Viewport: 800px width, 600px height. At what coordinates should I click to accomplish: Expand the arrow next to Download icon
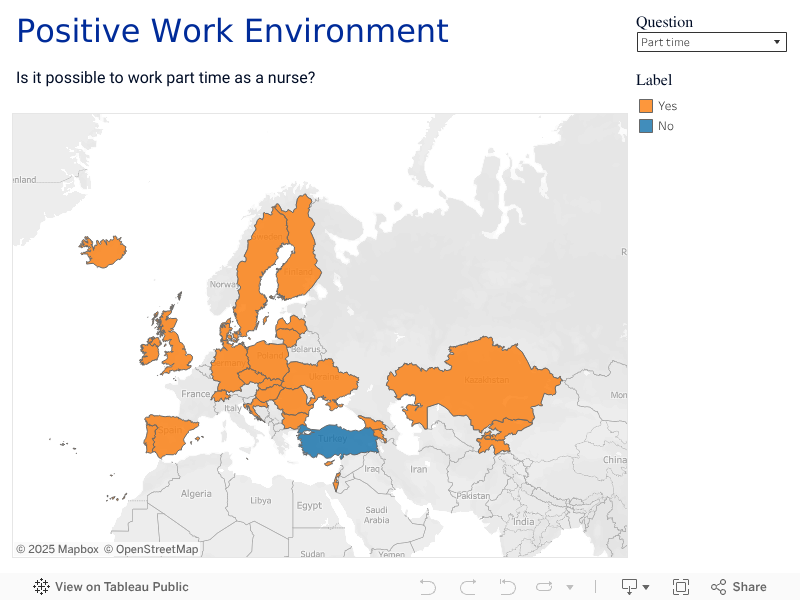pos(646,587)
